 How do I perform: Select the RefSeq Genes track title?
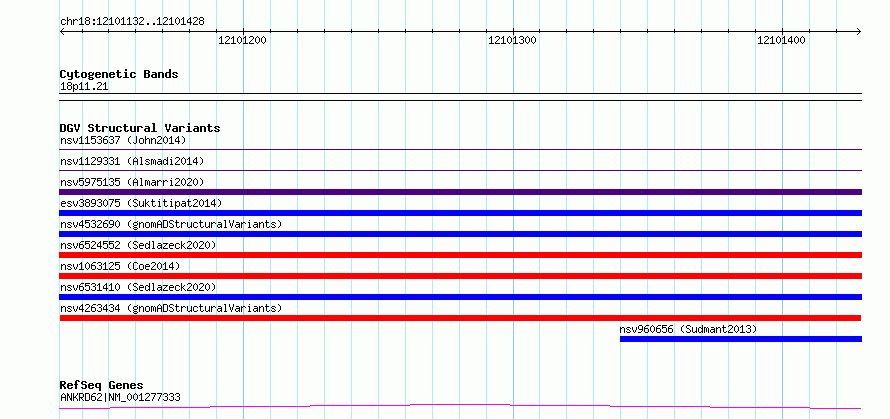pos(102,386)
